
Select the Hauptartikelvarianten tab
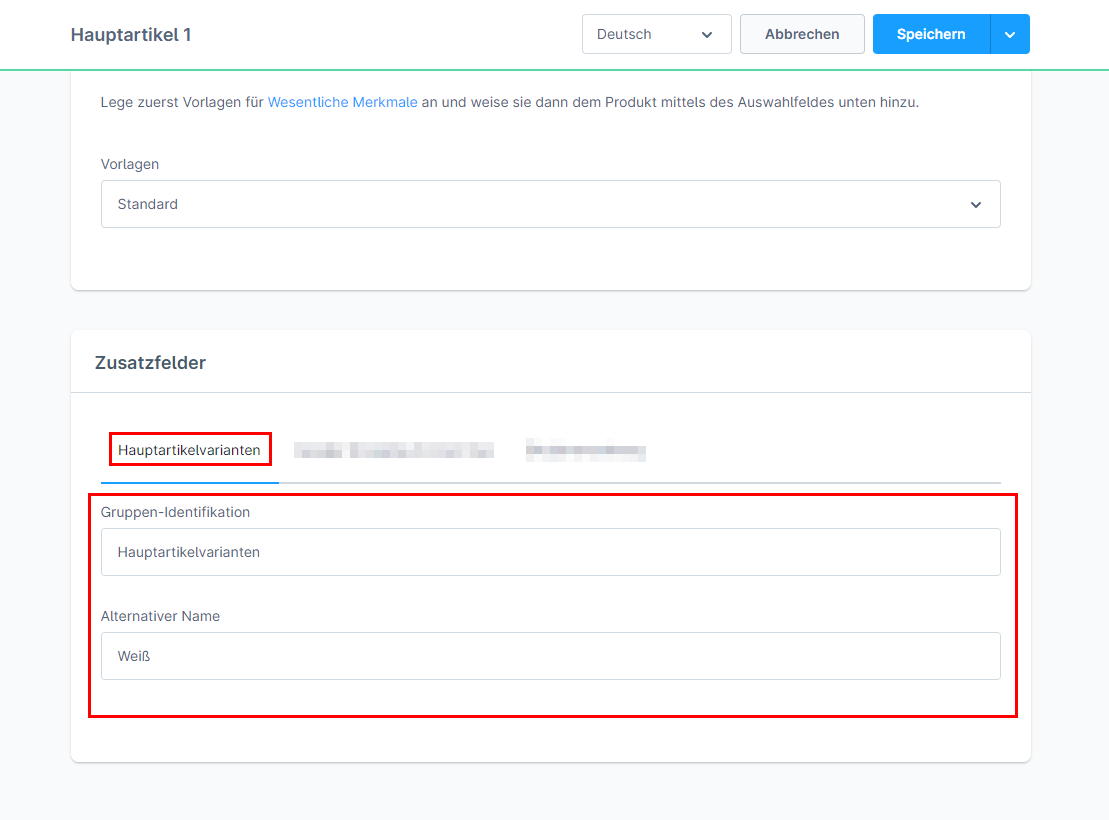189,450
